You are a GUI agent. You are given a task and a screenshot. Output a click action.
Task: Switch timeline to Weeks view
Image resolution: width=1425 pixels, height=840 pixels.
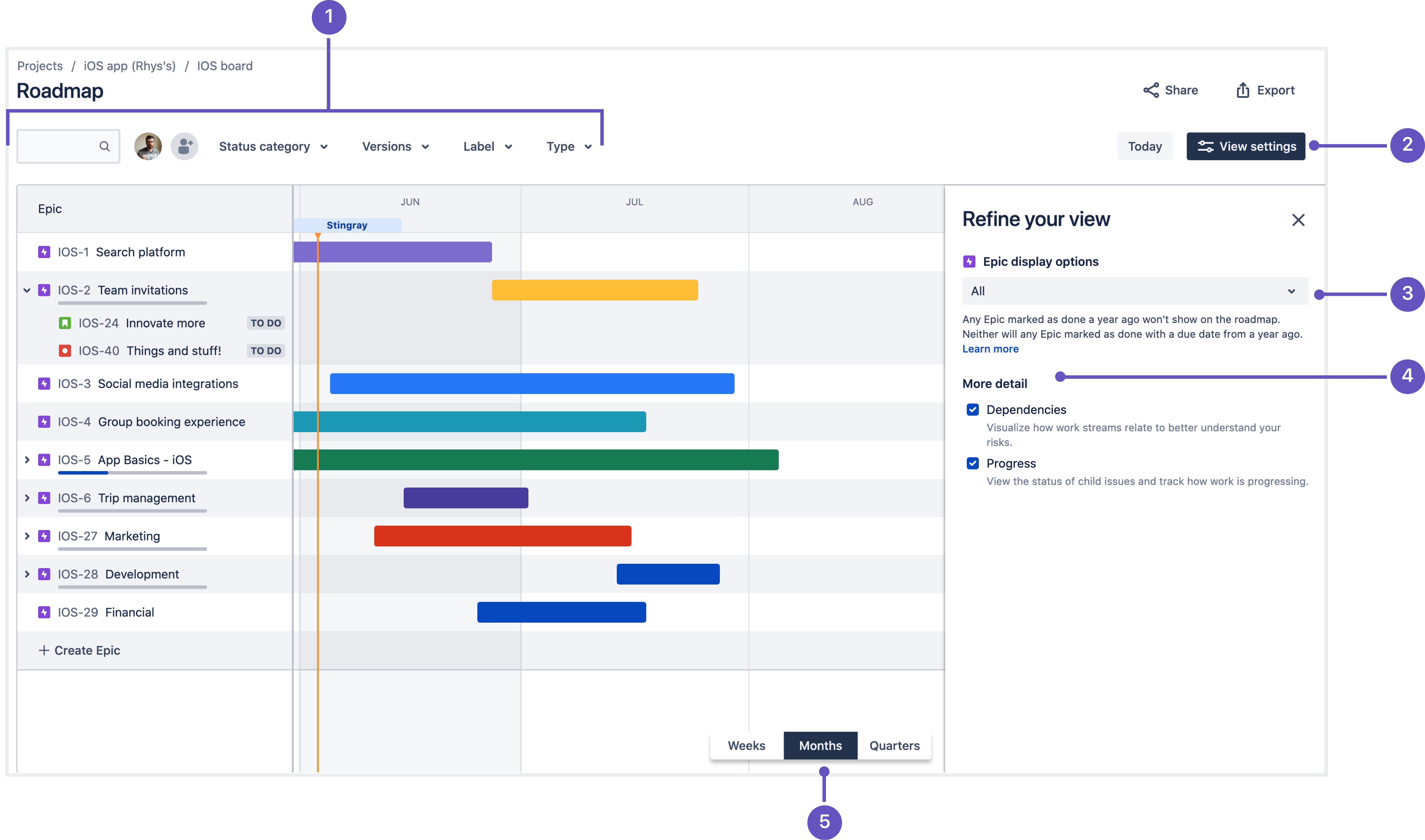click(746, 745)
